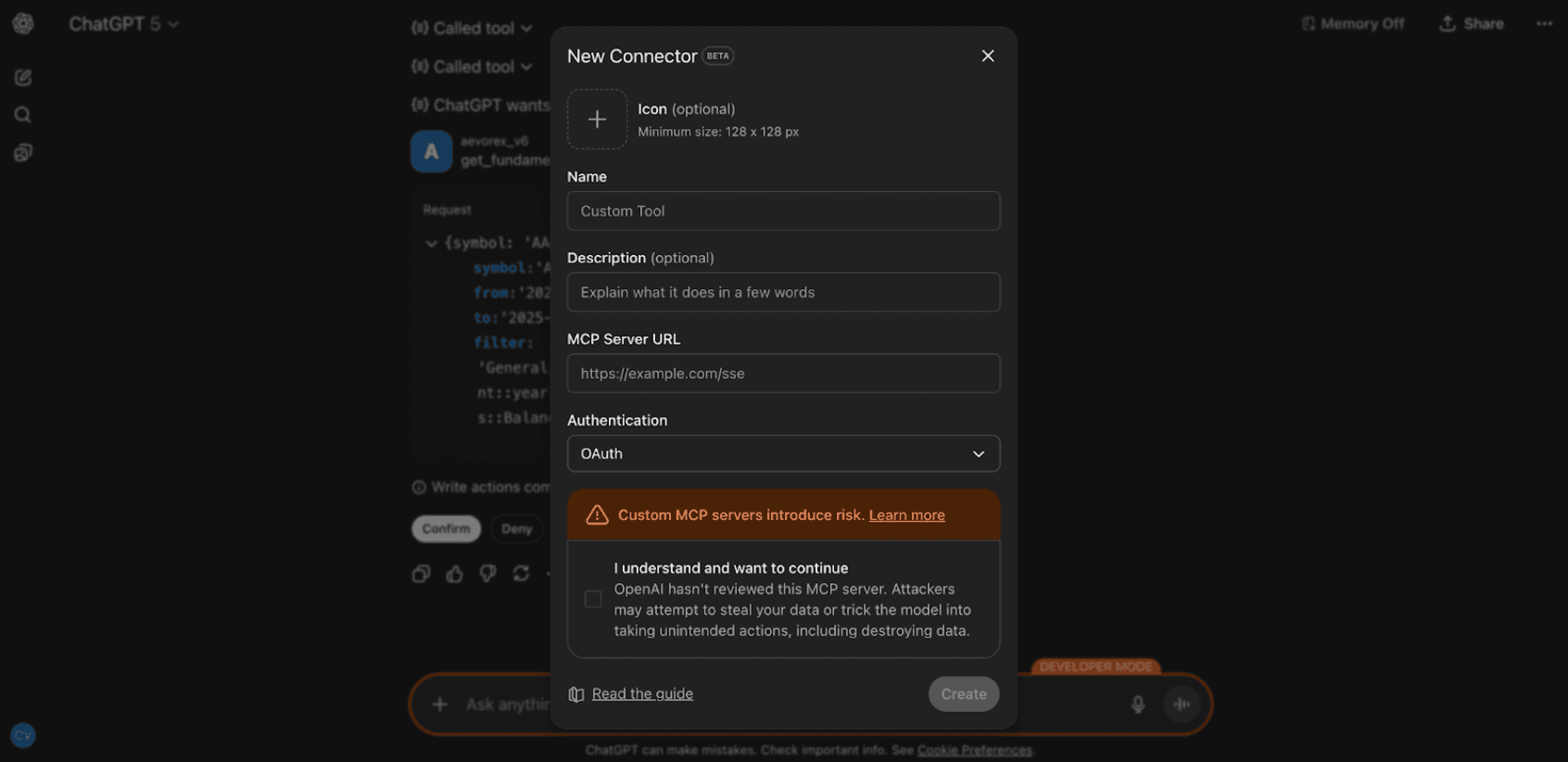
Task: Confirm the tool call
Action: pyautogui.click(x=446, y=528)
